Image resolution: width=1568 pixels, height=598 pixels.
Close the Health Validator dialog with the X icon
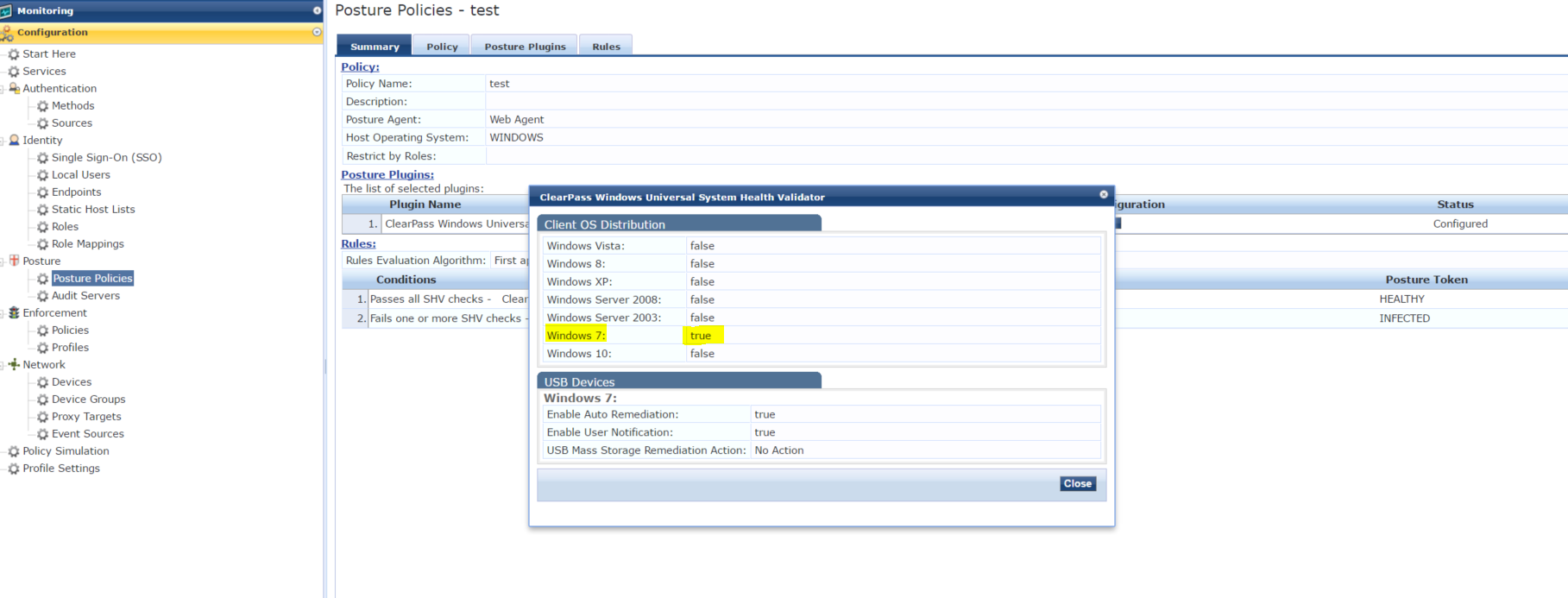coord(1104,195)
